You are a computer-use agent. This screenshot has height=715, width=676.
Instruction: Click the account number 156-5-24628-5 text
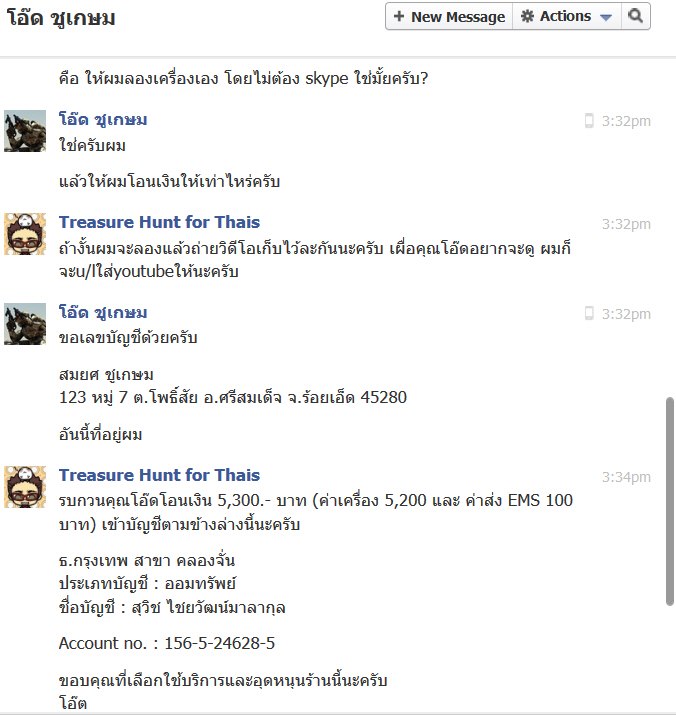tap(219, 643)
